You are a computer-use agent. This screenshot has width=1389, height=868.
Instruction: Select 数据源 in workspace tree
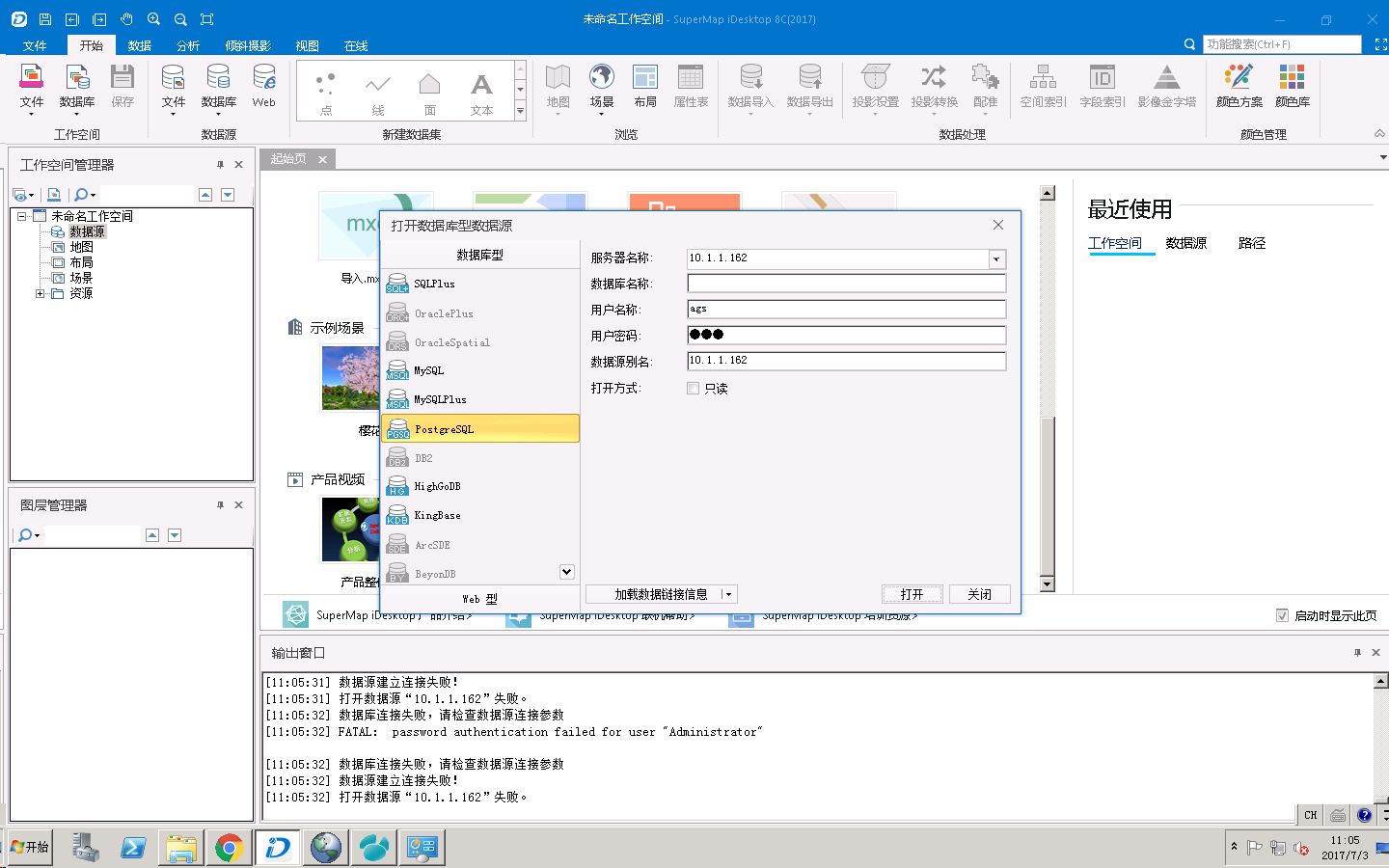point(87,231)
